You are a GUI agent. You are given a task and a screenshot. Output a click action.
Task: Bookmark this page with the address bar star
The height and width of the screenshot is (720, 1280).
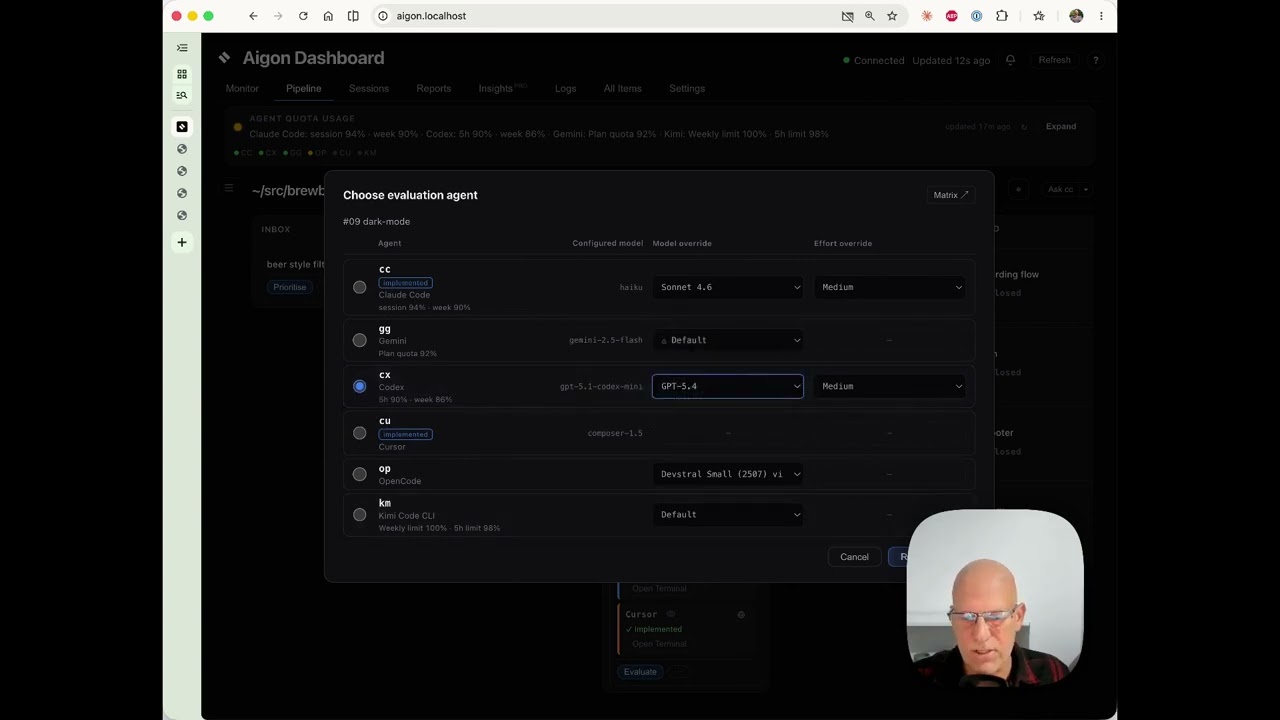click(x=892, y=16)
